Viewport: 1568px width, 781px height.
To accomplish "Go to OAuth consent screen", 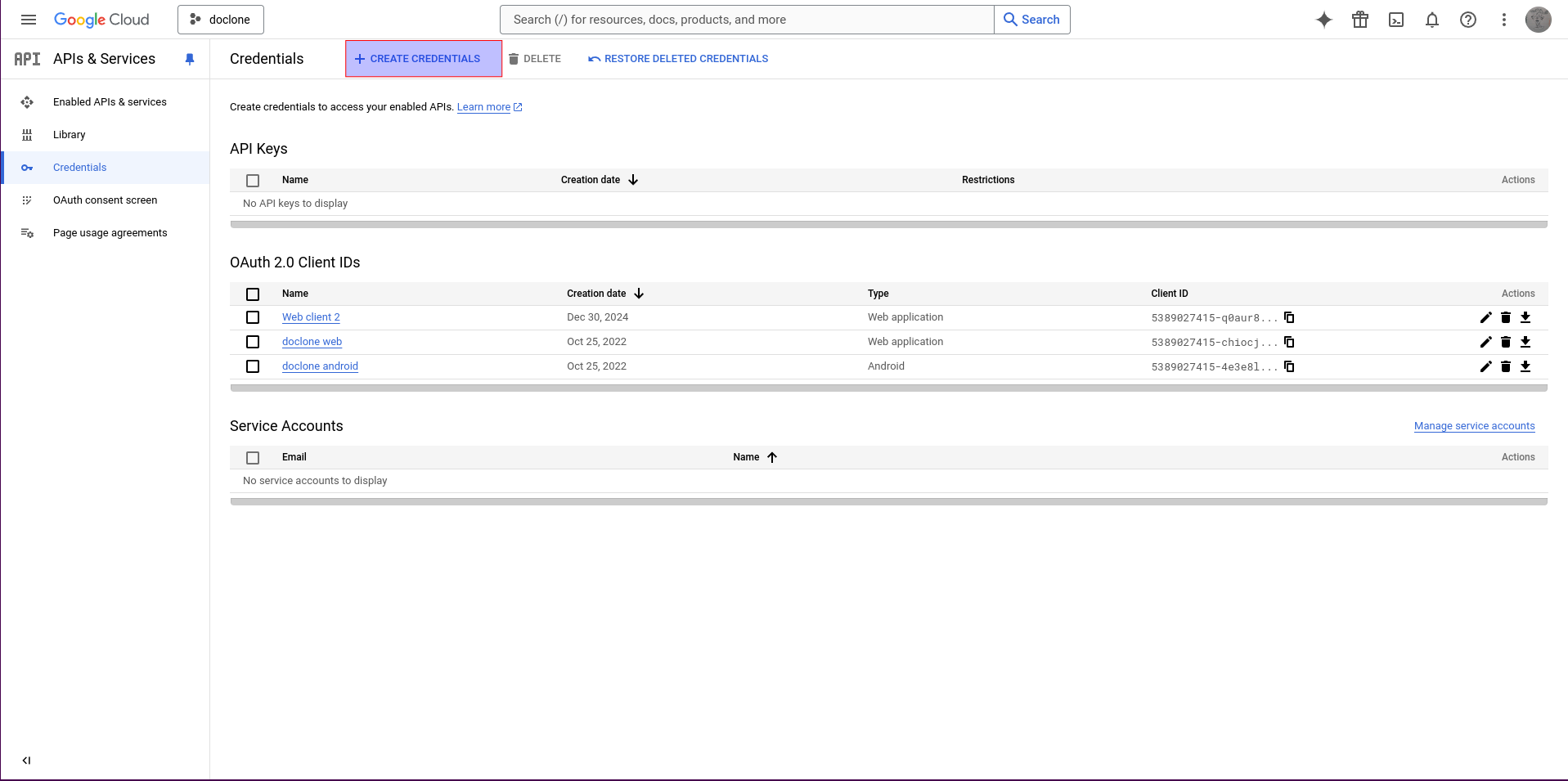I will (x=105, y=200).
